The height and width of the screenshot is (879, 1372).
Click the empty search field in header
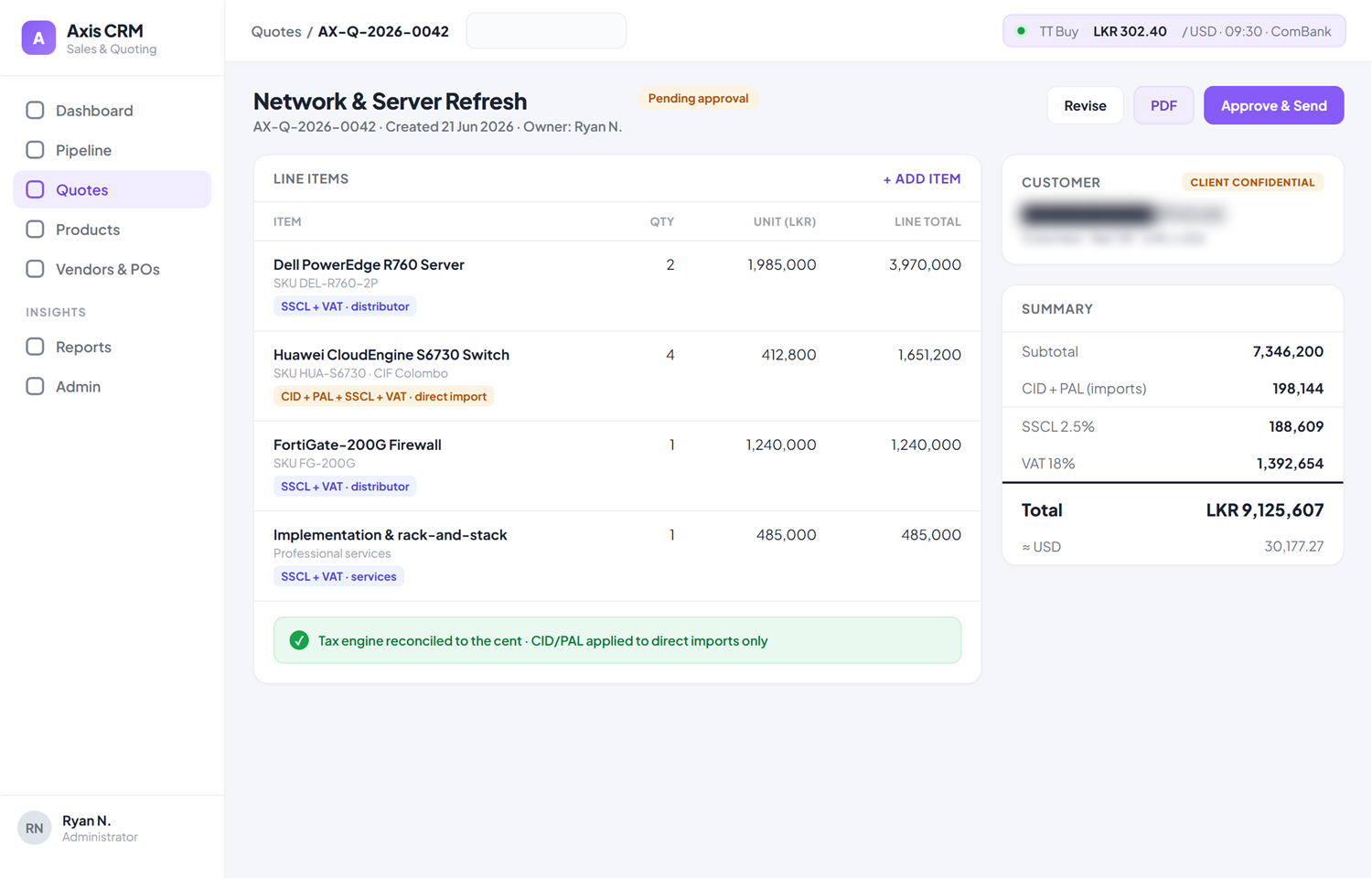click(x=546, y=31)
